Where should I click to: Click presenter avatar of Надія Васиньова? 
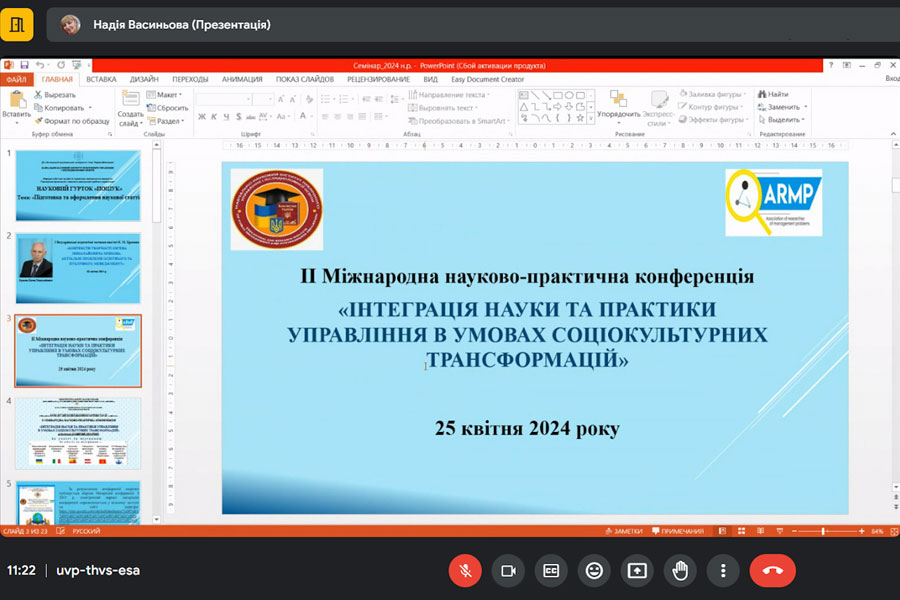tap(71, 24)
